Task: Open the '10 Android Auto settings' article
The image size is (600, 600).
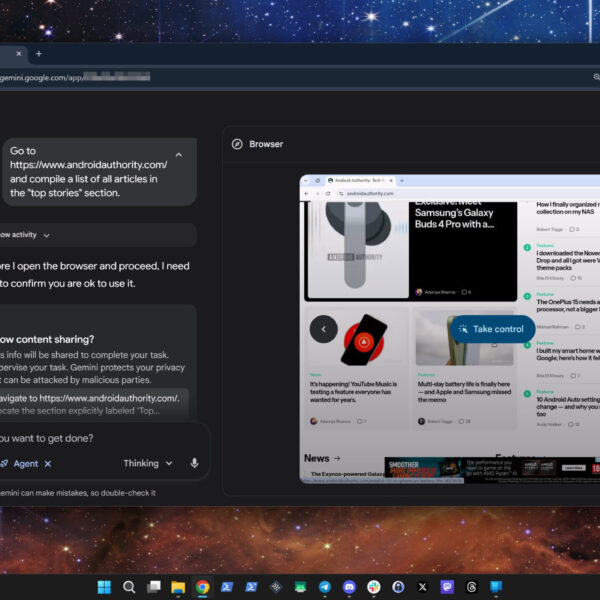Action: pyautogui.click(x=568, y=406)
